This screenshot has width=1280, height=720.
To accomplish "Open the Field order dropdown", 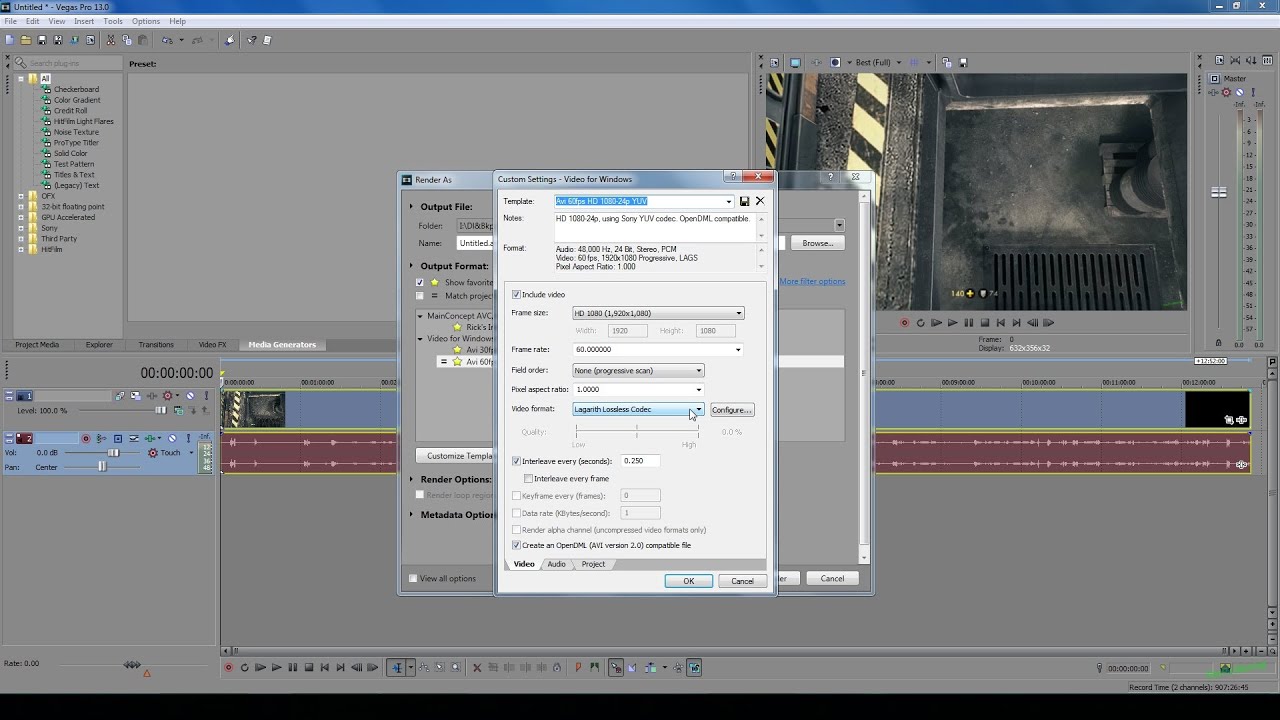I will [x=698, y=370].
